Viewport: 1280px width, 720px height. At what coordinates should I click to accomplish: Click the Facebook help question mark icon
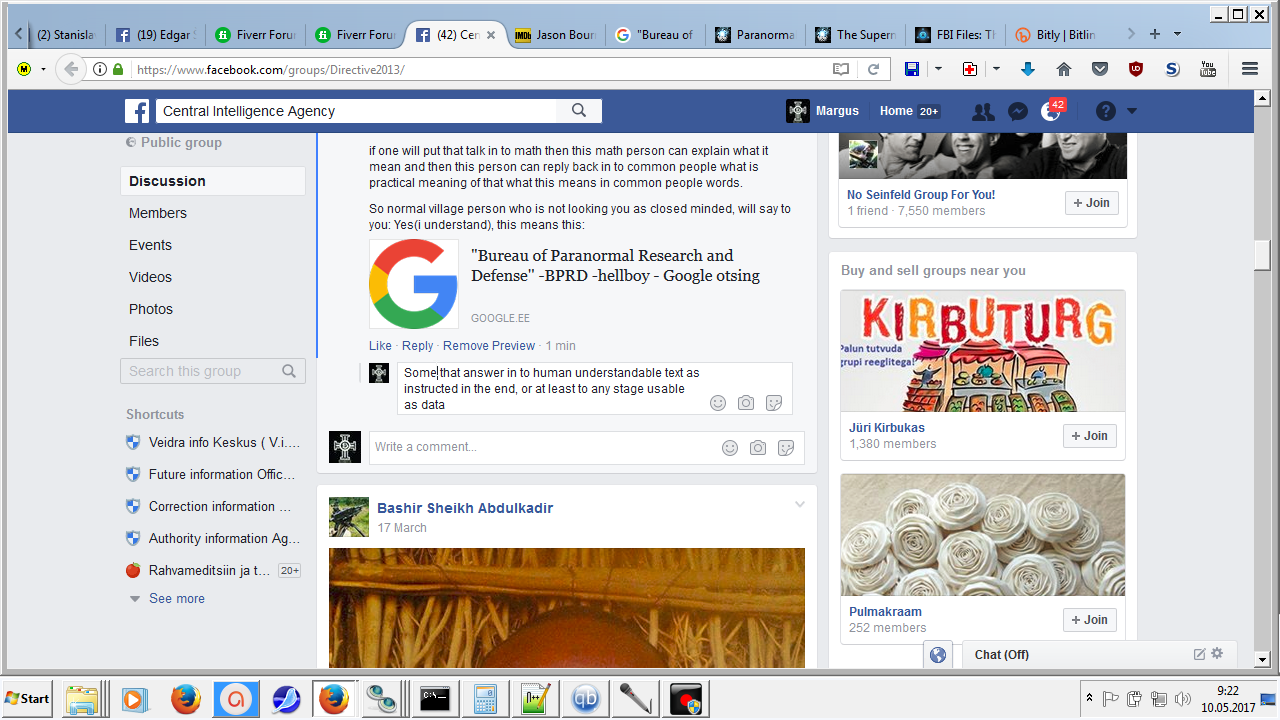click(x=1105, y=111)
